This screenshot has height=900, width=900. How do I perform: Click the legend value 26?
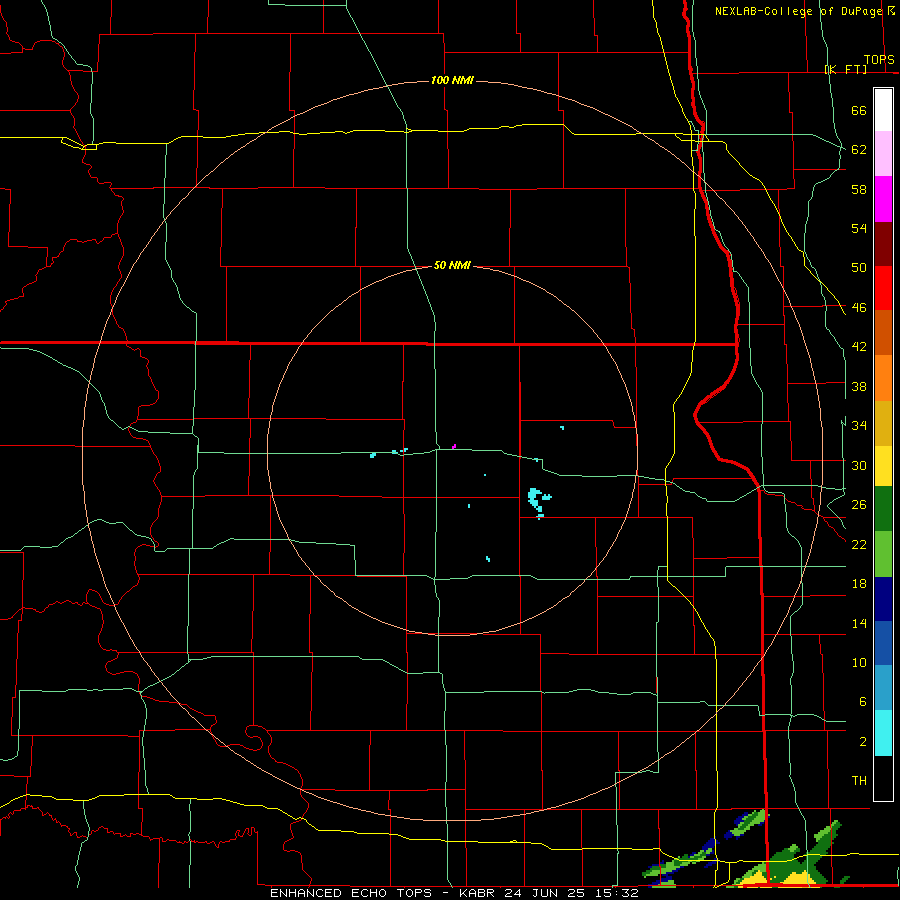pos(859,505)
